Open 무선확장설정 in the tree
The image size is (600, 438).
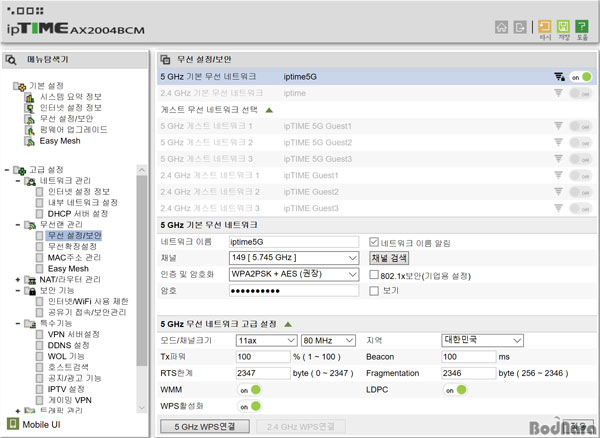(72, 247)
